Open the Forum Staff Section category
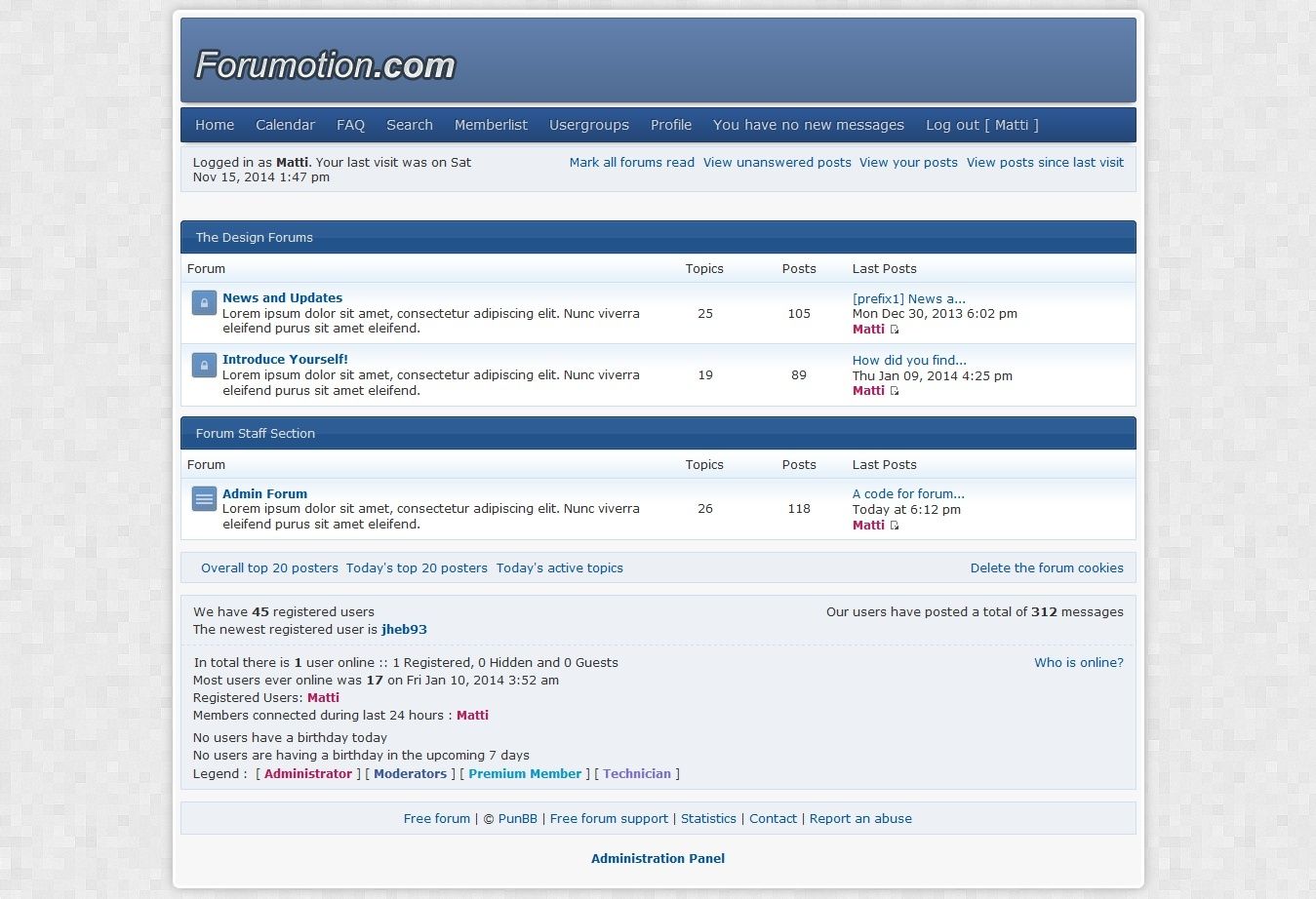Viewport: 1316px width, 899px height. pos(256,434)
